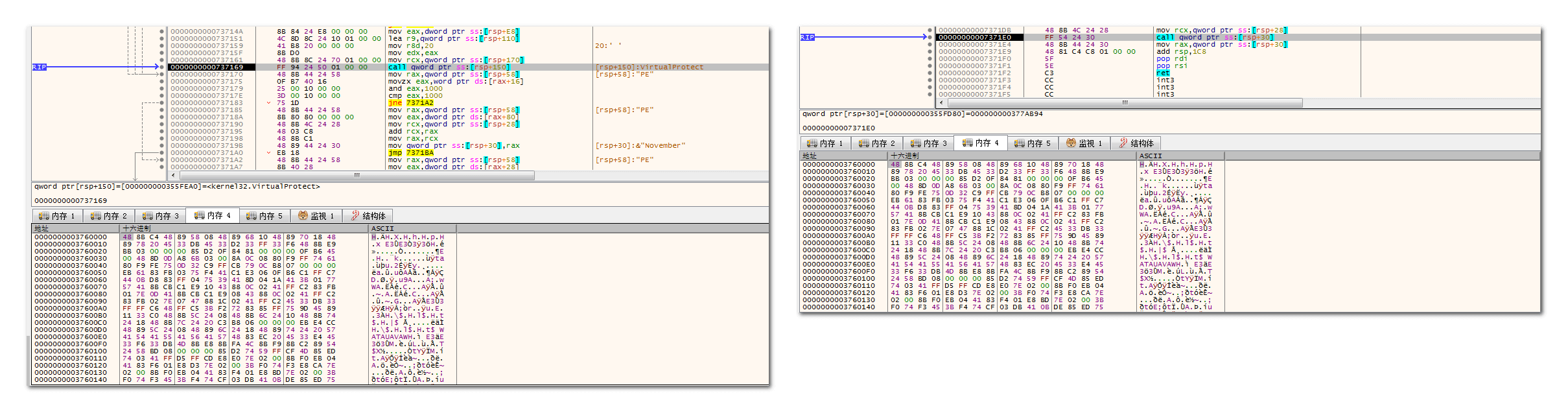Click left arrow of right disassembly horizontal scrollbar
Screen dimensions: 1568x413
point(942,102)
